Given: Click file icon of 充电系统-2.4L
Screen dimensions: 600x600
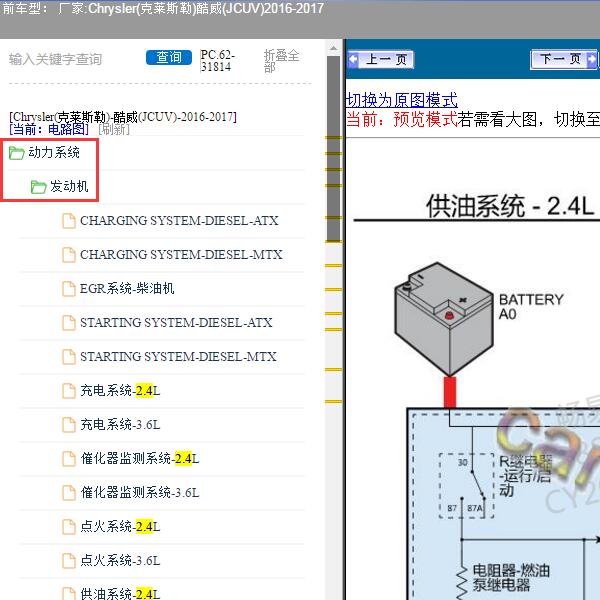Looking at the screenshot, I should (x=69, y=391).
